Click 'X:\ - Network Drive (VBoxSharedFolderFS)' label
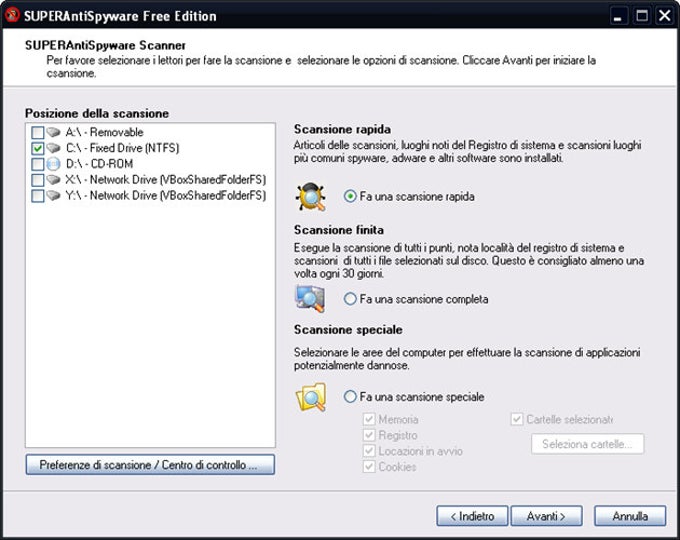This screenshot has height=540, width=680. coord(166,180)
